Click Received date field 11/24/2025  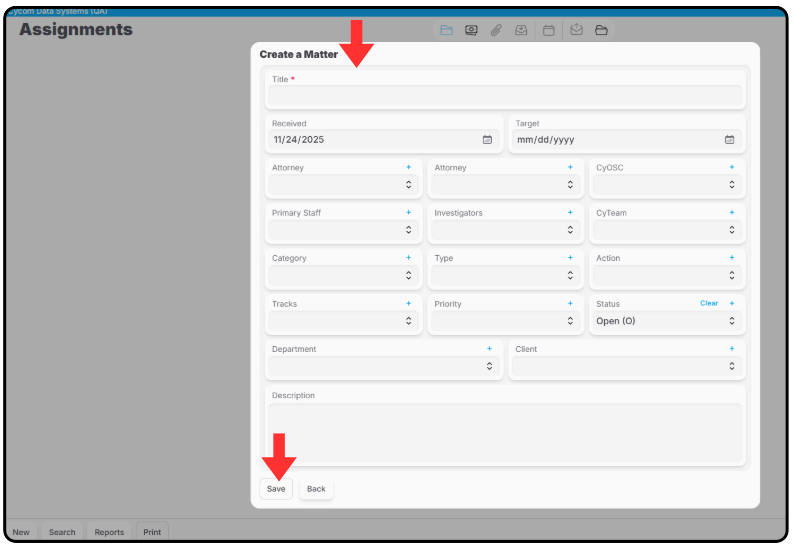(x=384, y=140)
